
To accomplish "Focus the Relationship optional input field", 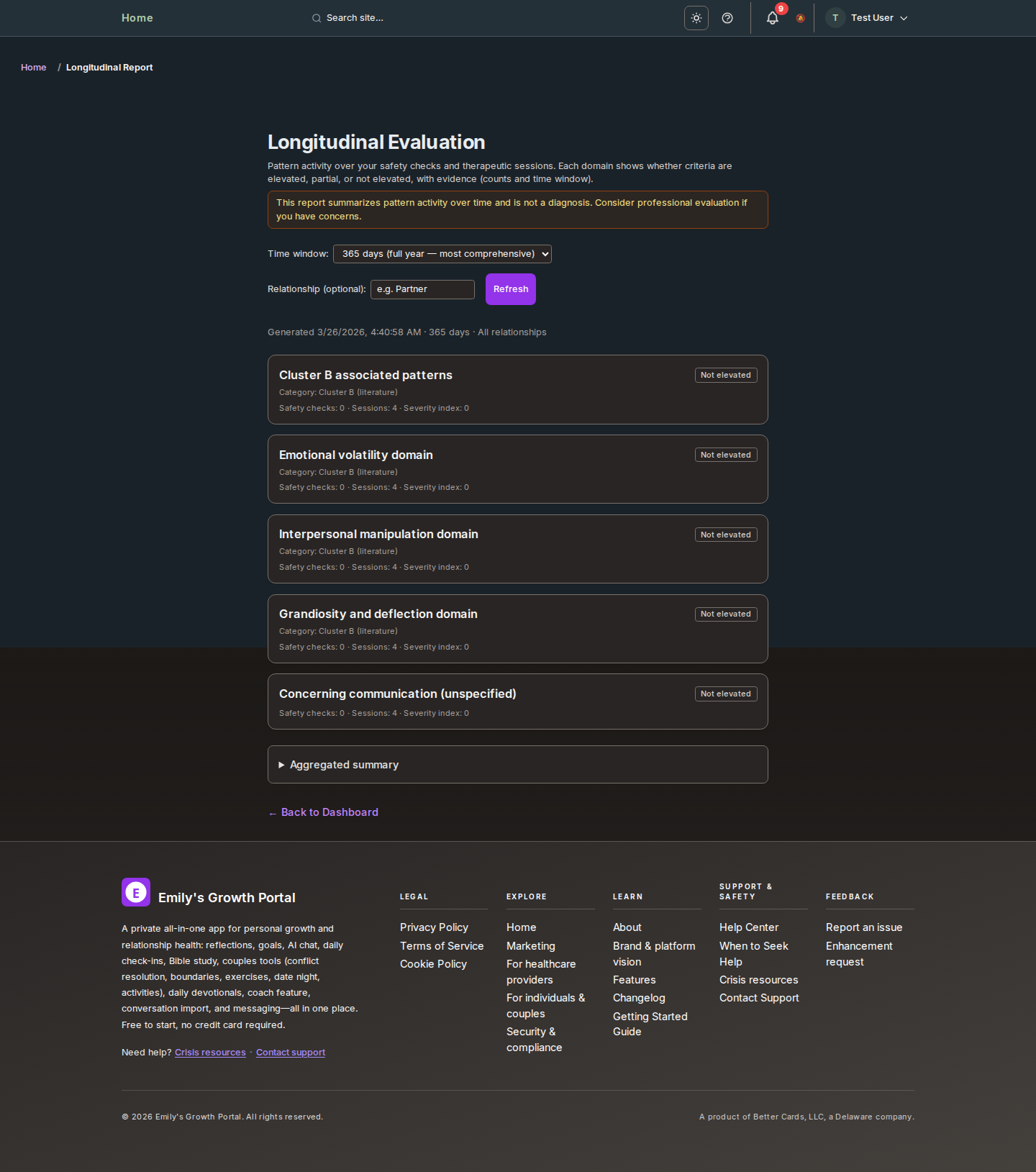I will [422, 289].
